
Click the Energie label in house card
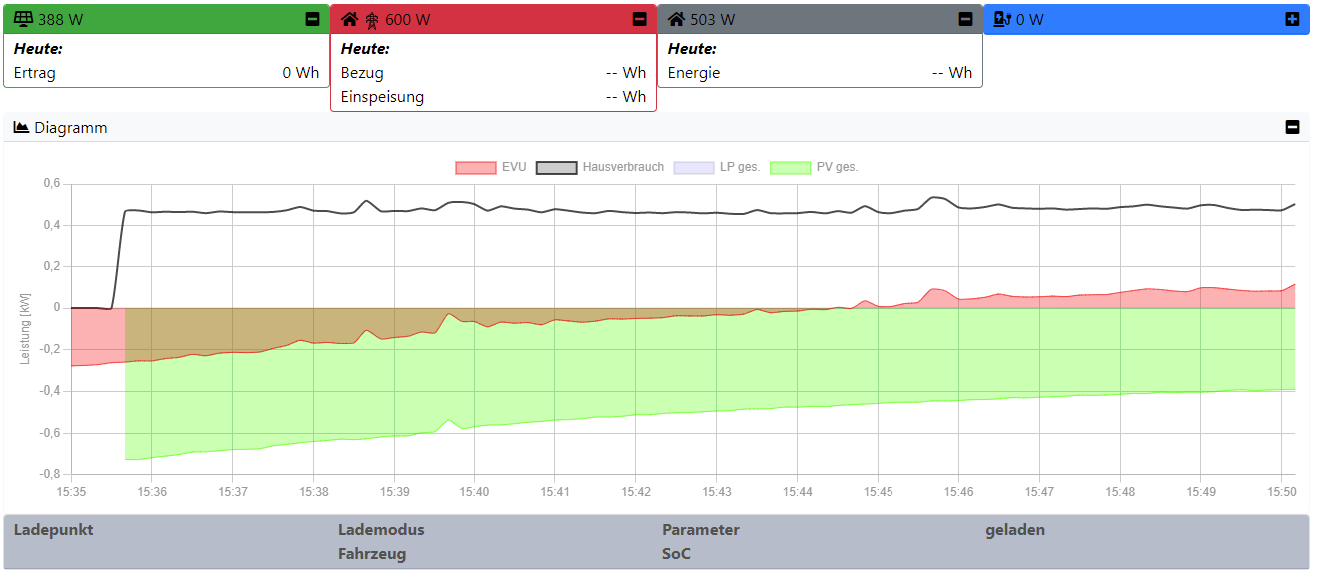click(694, 73)
